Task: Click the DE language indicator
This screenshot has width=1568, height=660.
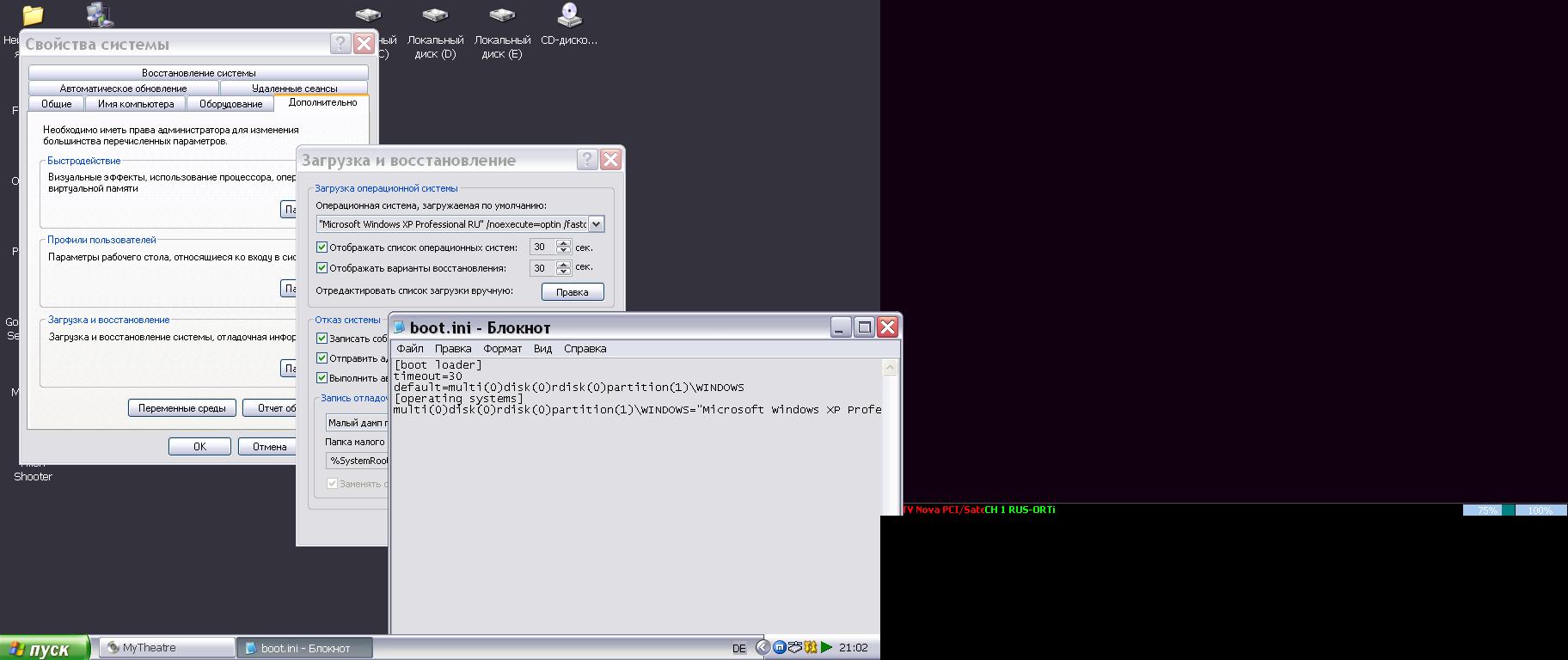Action: pyautogui.click(x=739, y=649)
